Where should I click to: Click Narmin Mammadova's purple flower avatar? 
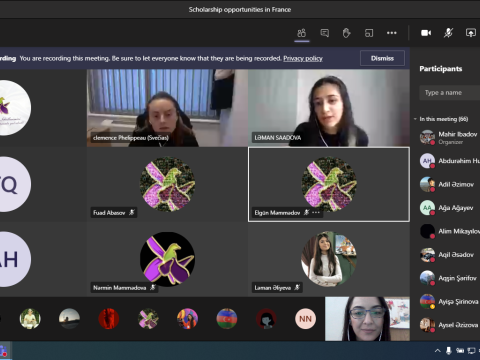(x=167, y=259)
